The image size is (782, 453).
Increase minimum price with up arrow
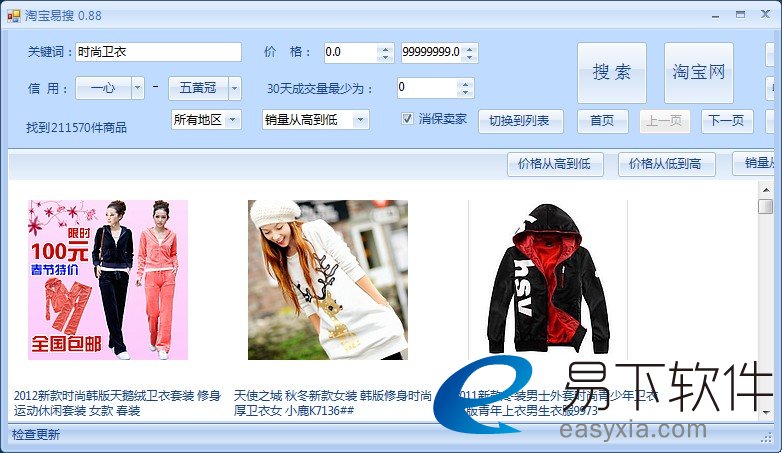click(385, 48)
